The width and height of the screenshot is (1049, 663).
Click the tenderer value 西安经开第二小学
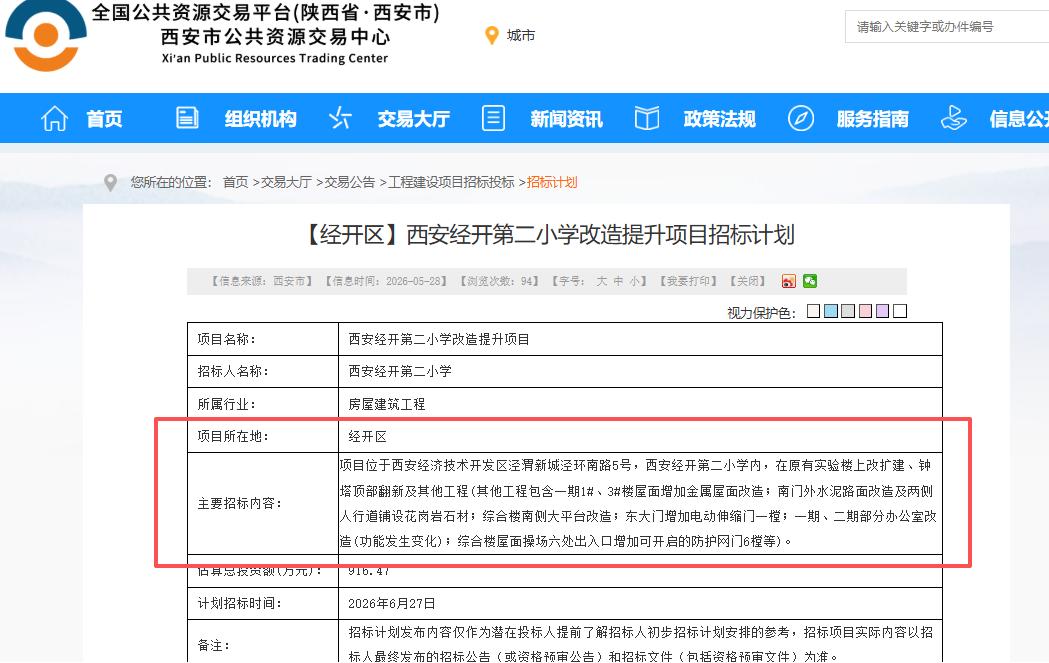[x=400, y=371]
